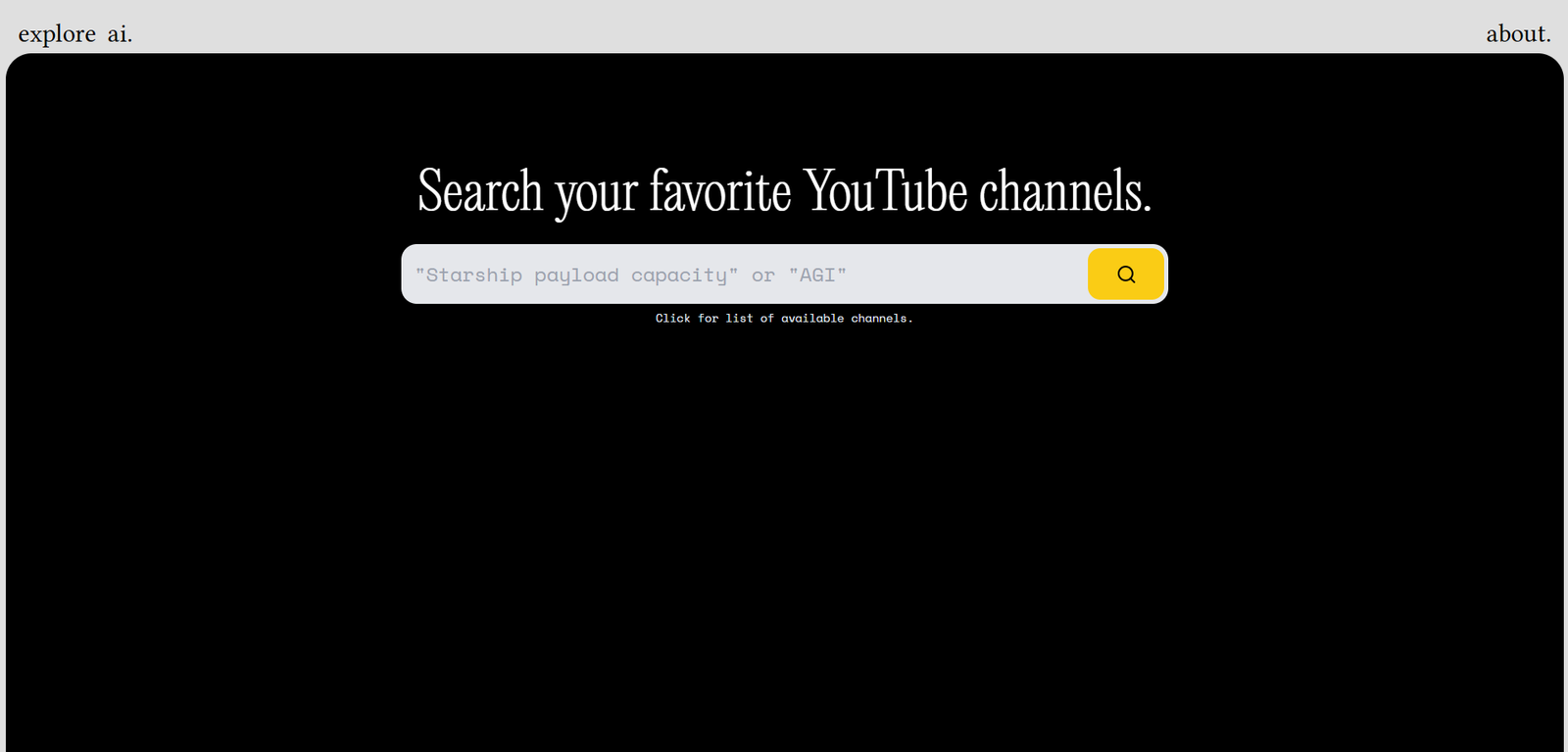Viewport: 1568px width, 752px height.
Task: Click the "Starship payload capacity" placeholder text
Action: [x=576, y=276]
